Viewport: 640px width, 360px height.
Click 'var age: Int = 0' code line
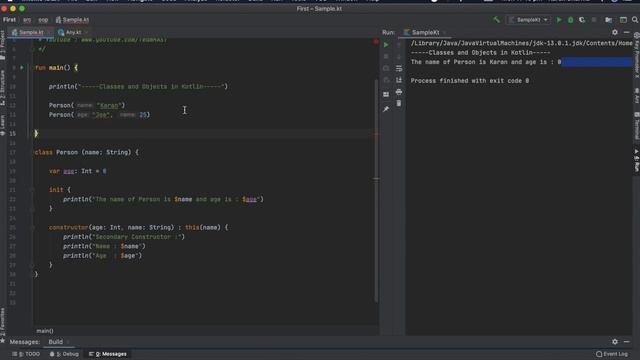[x=78, y=171]
